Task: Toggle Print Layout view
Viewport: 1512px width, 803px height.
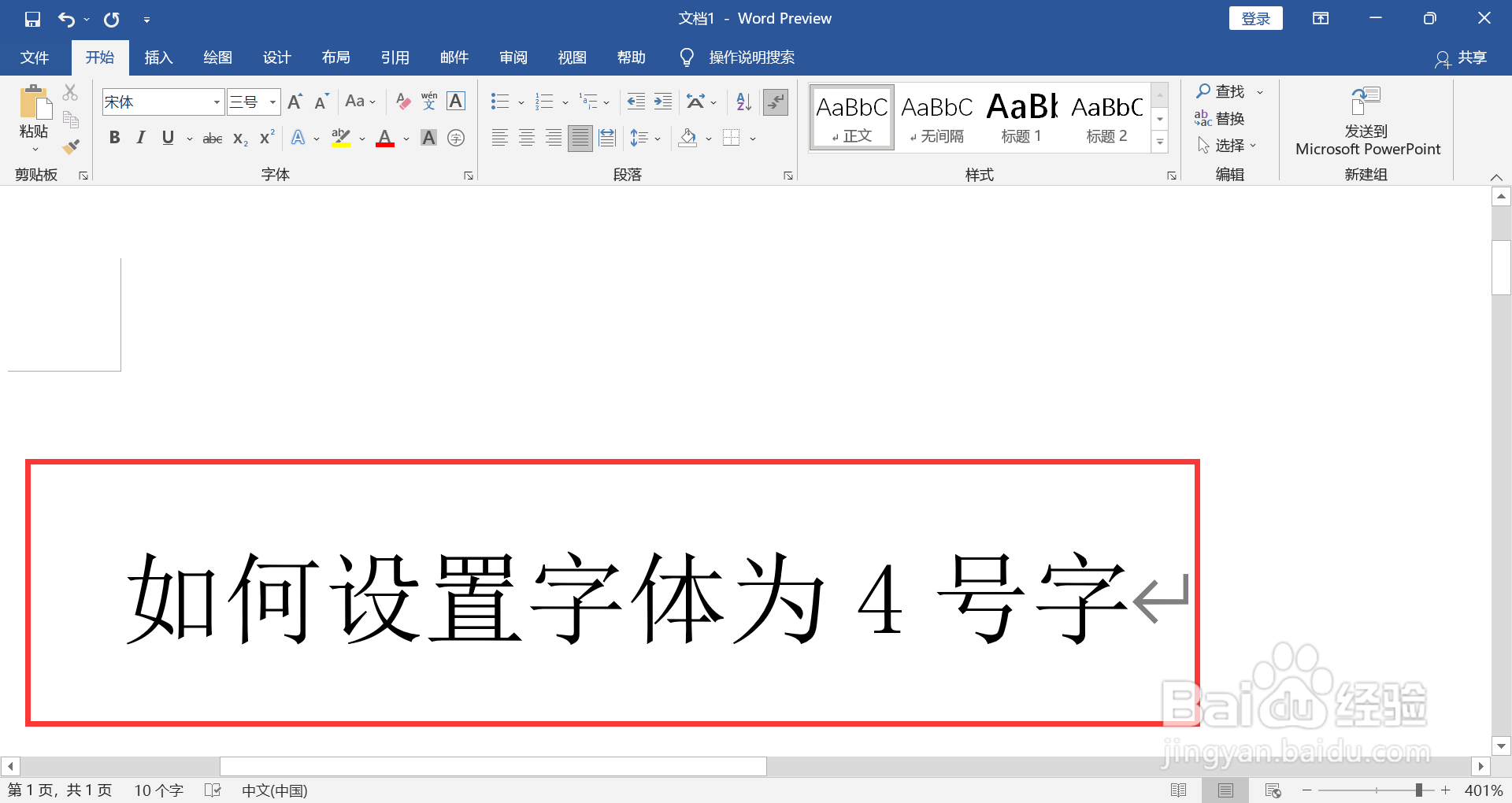Action: tap(1225, 790)
